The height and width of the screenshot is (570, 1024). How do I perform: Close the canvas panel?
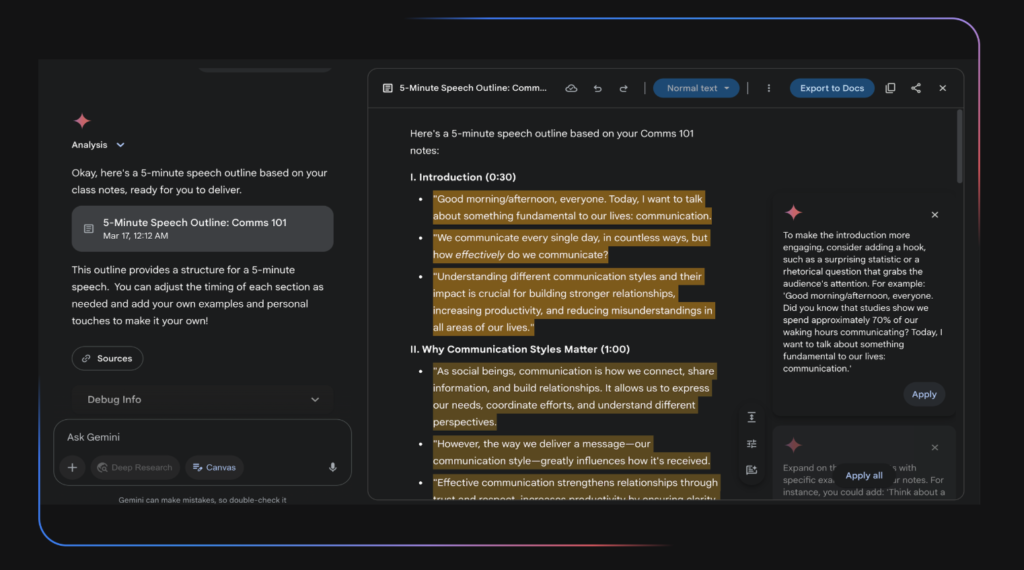click(x=942, y=88)
